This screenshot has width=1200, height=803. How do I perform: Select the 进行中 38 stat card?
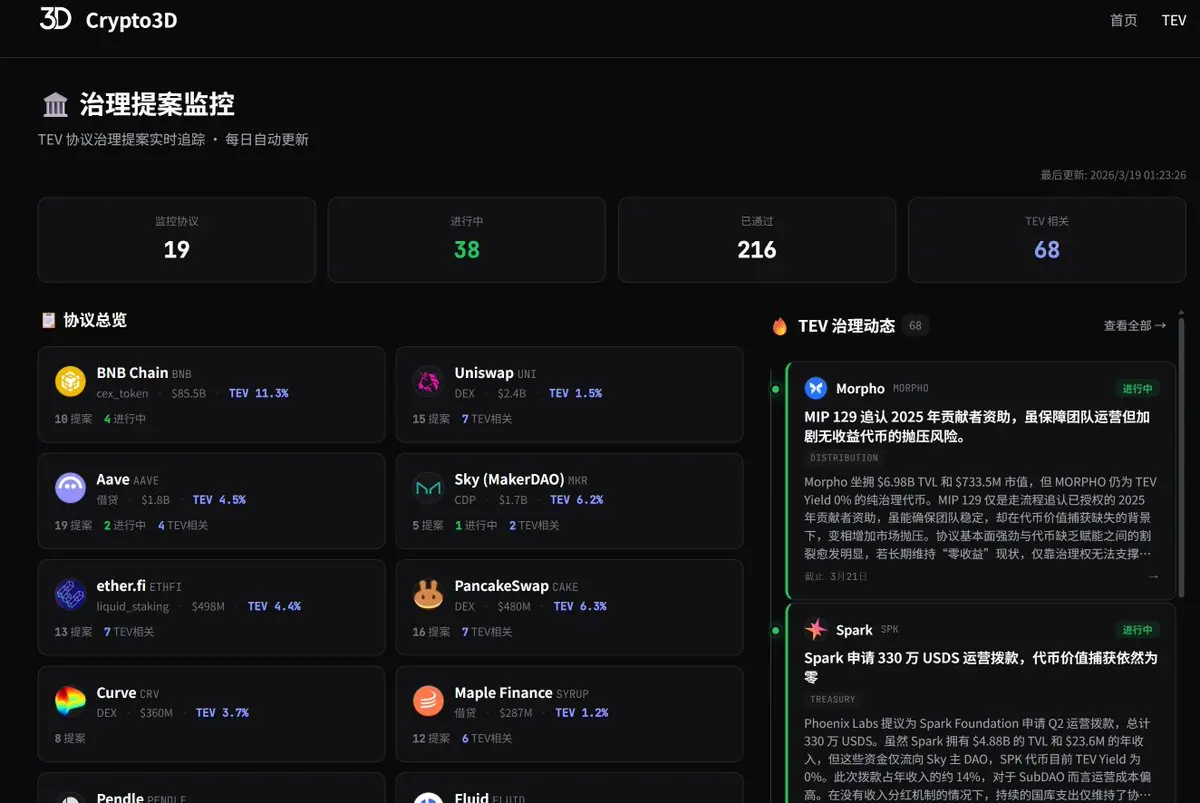point(467,240)
